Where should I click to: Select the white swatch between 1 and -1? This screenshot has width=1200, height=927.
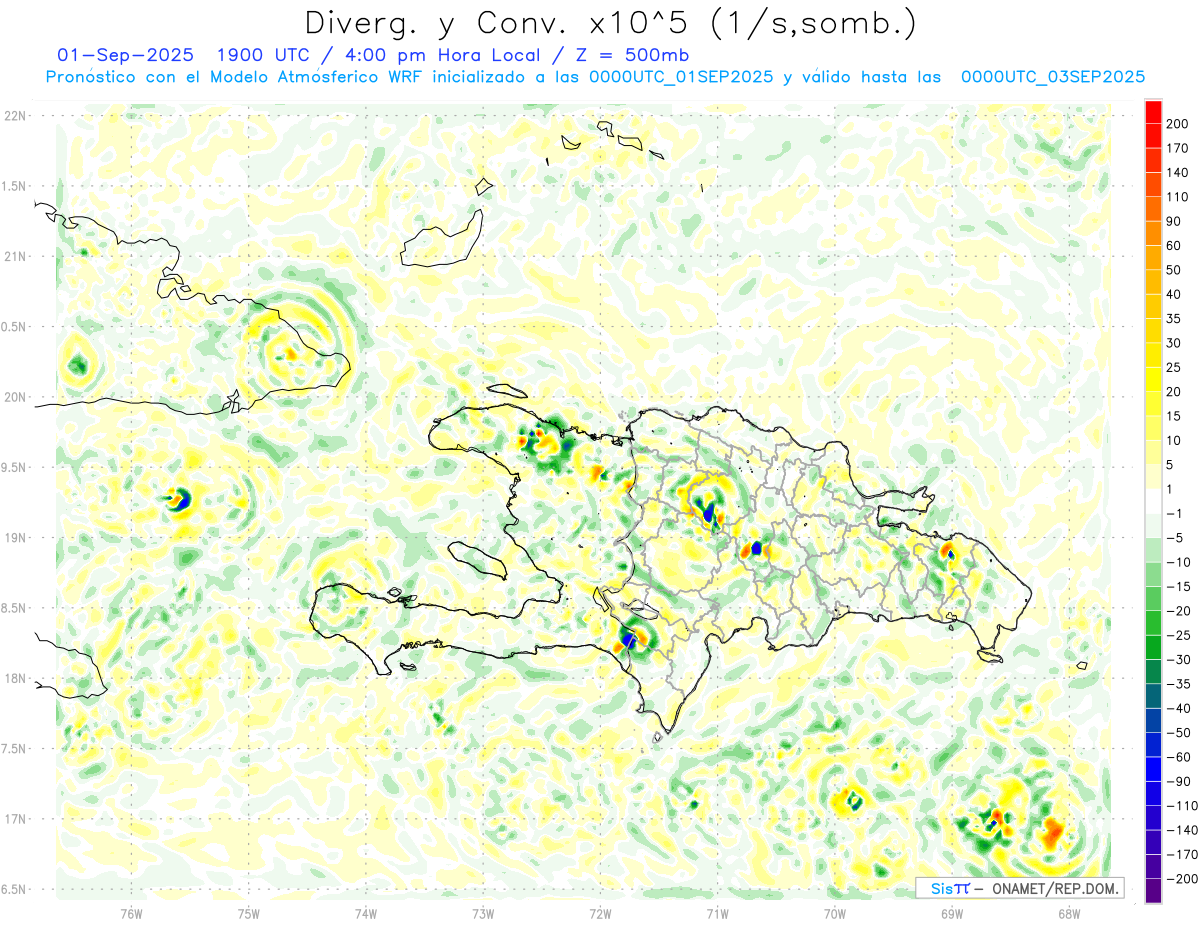1153,501
